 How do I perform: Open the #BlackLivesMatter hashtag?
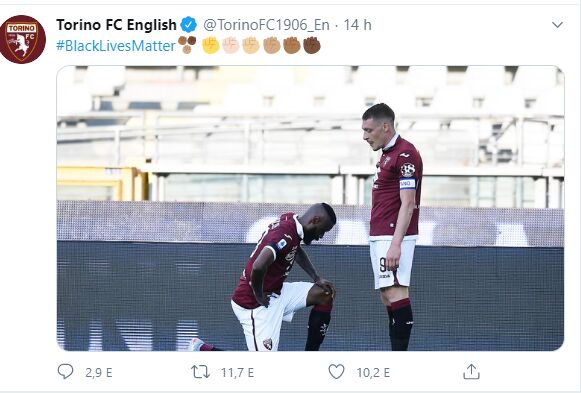[116, 46]
